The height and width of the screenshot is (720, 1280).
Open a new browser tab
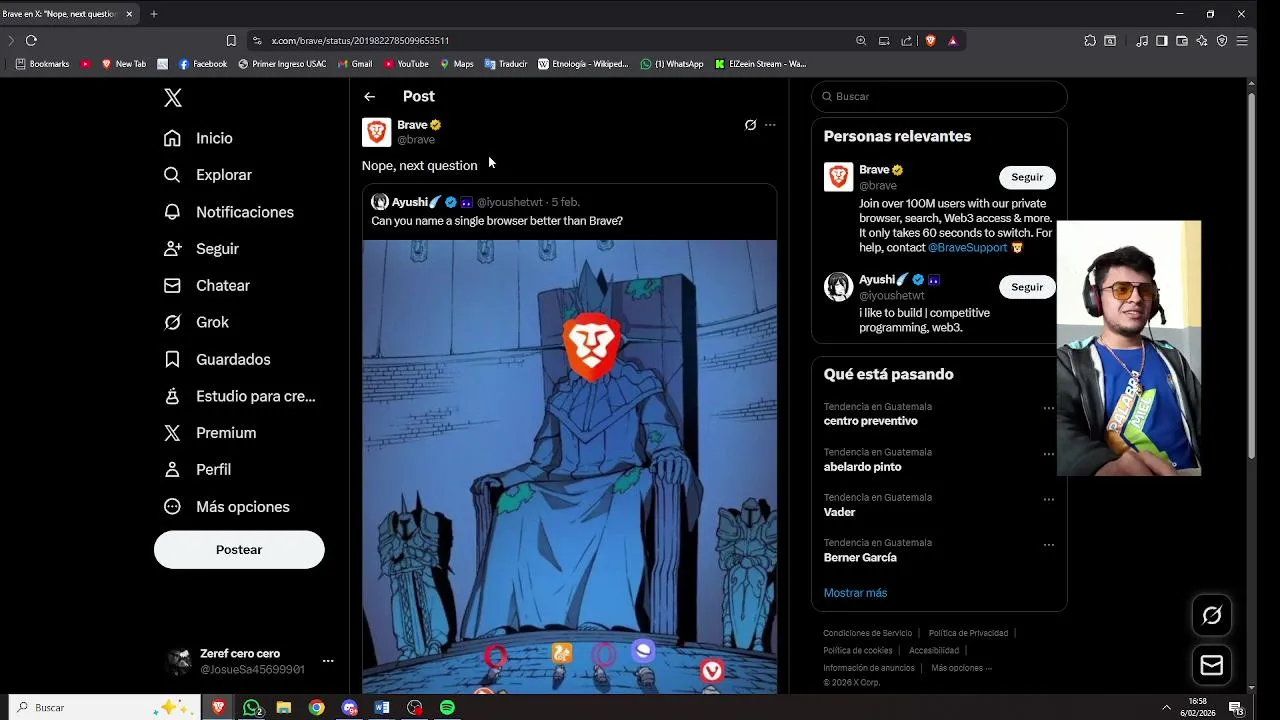click(x=154, y=14)
